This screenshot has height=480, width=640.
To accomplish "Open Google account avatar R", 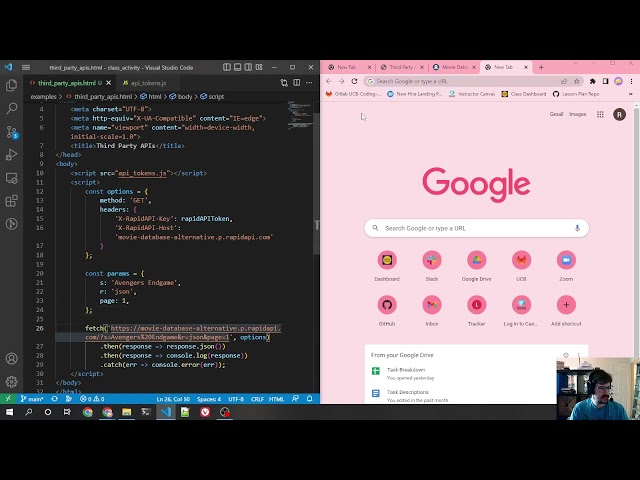I will 619,114.
